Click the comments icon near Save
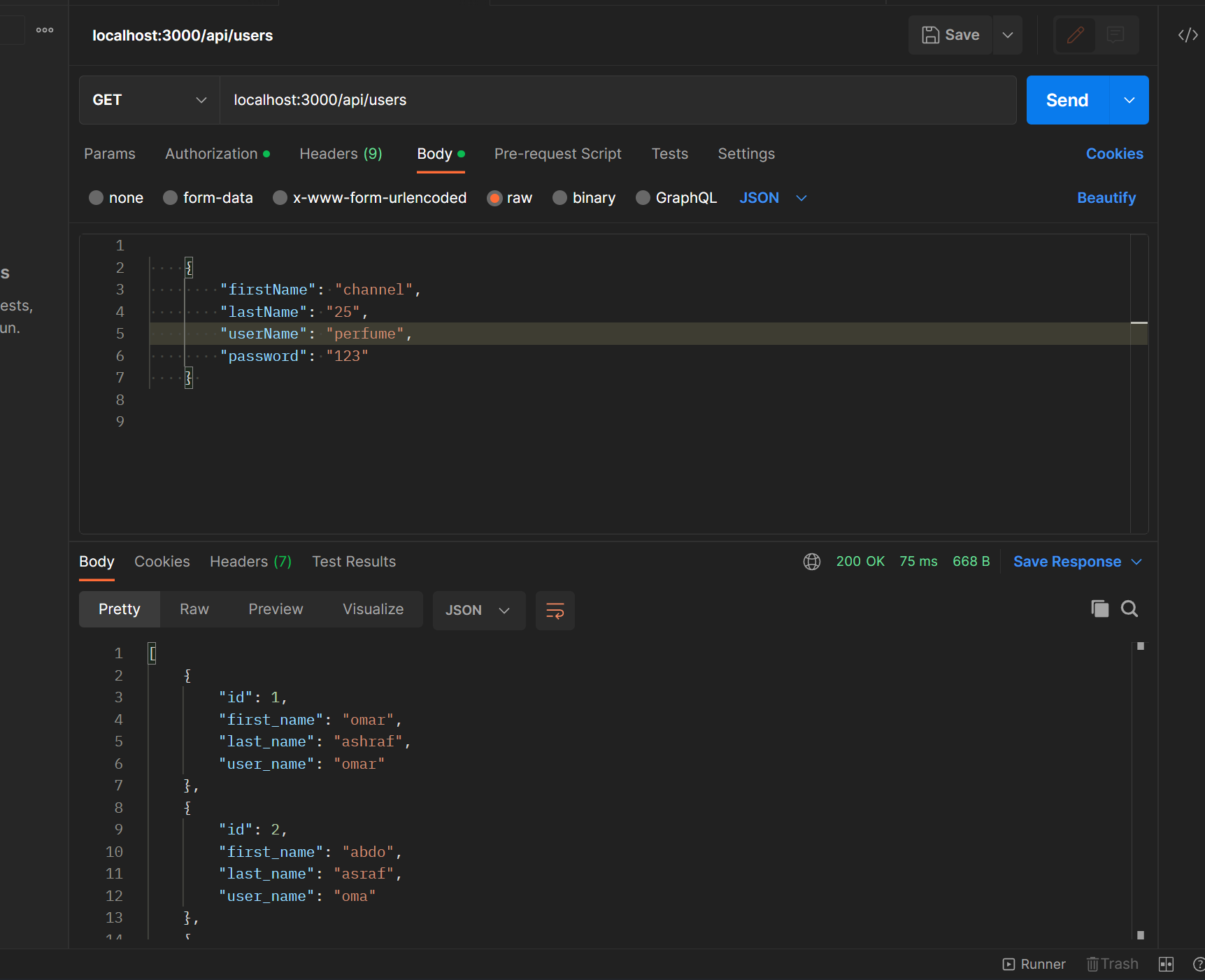This screenshot has width=1205, height=980. click(1114, 35)
